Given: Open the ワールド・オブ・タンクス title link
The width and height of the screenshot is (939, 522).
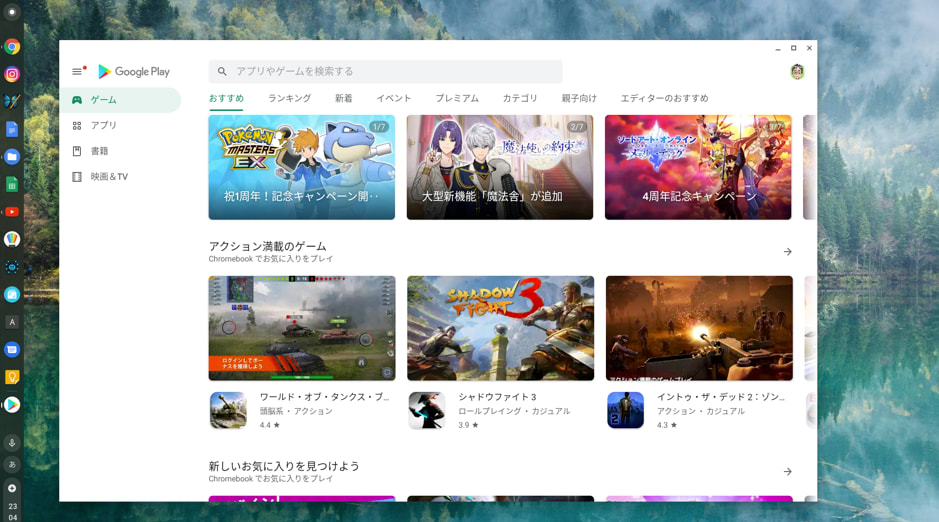Looking at the screenshot, I should click(324, 397).
